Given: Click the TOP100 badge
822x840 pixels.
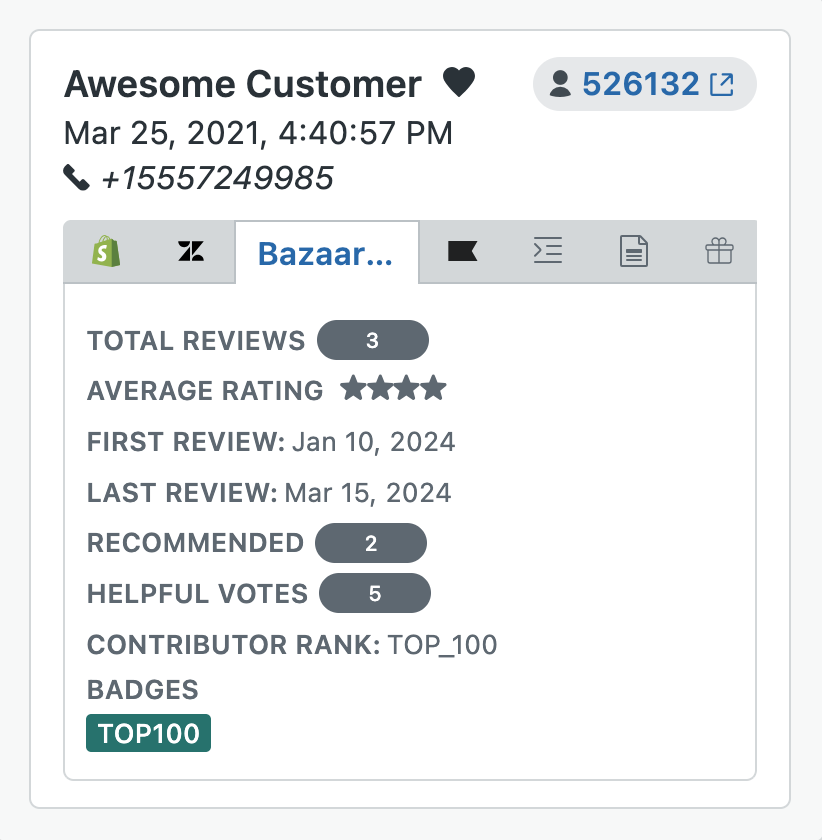Looking at the screenshot, I should 148,733.
